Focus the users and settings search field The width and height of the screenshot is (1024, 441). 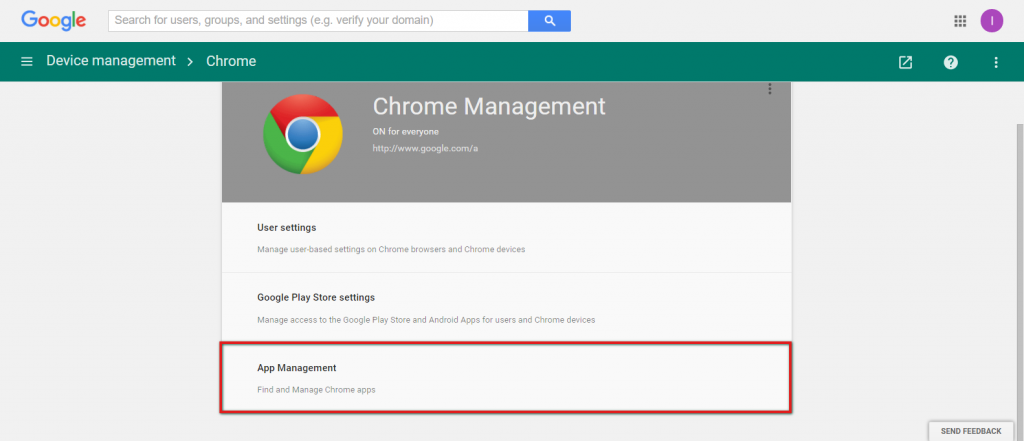click(x=318, y=21)
